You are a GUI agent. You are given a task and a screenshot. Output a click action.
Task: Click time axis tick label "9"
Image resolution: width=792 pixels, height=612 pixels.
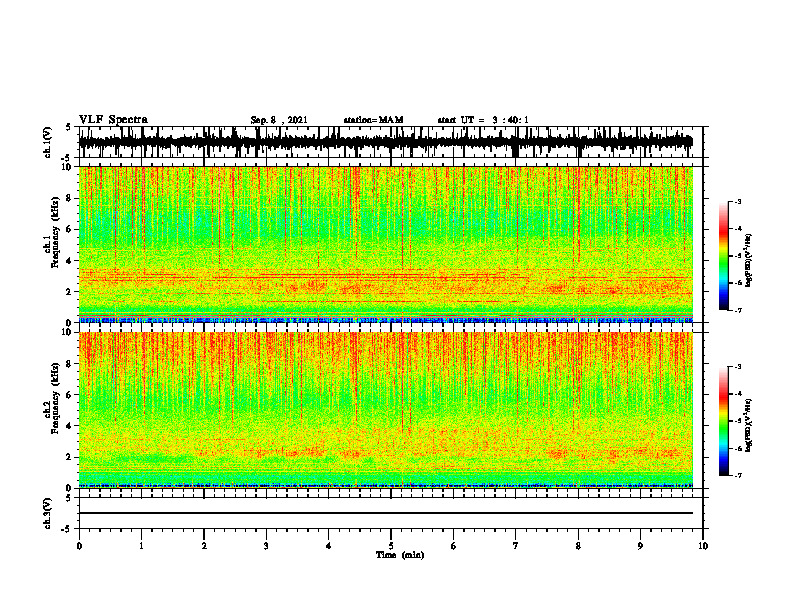click(x=640, y=546)
